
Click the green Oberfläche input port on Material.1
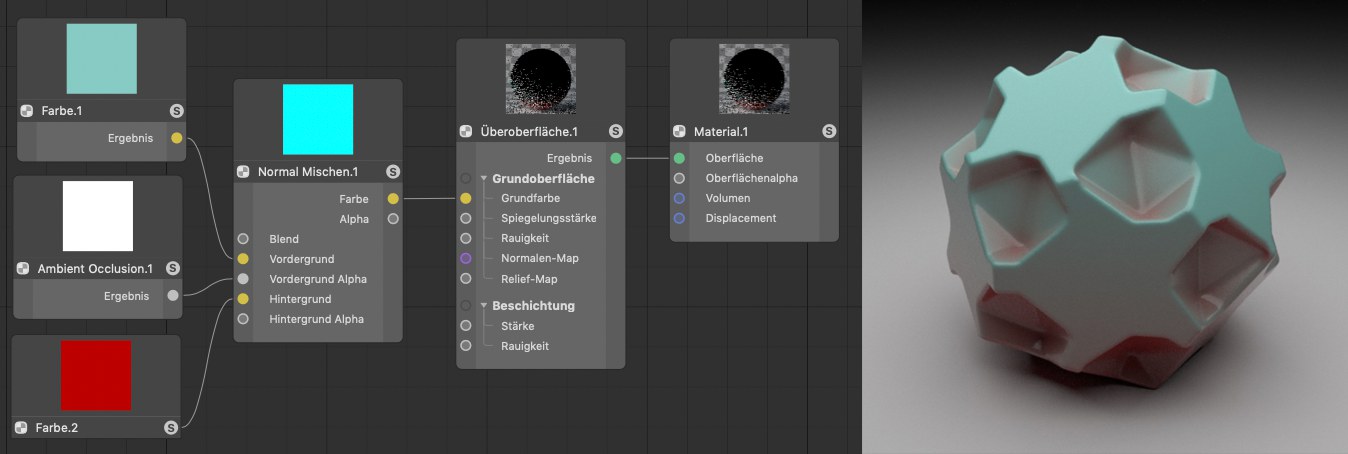pos(679,158)
